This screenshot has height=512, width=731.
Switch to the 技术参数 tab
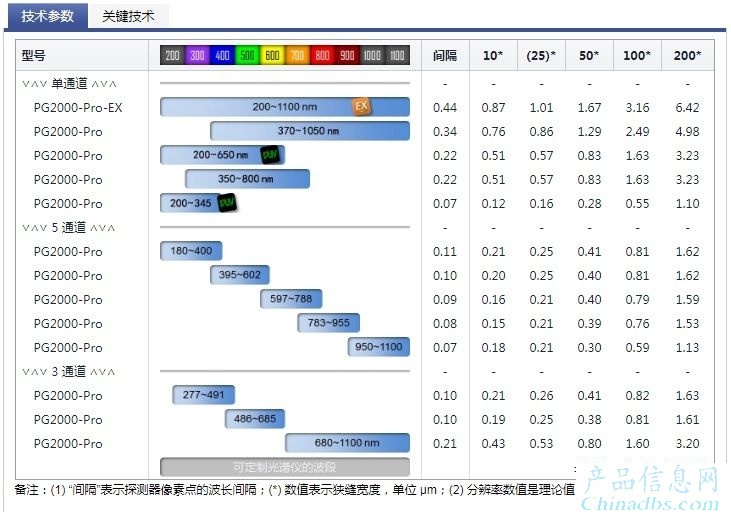coord(47,16)
